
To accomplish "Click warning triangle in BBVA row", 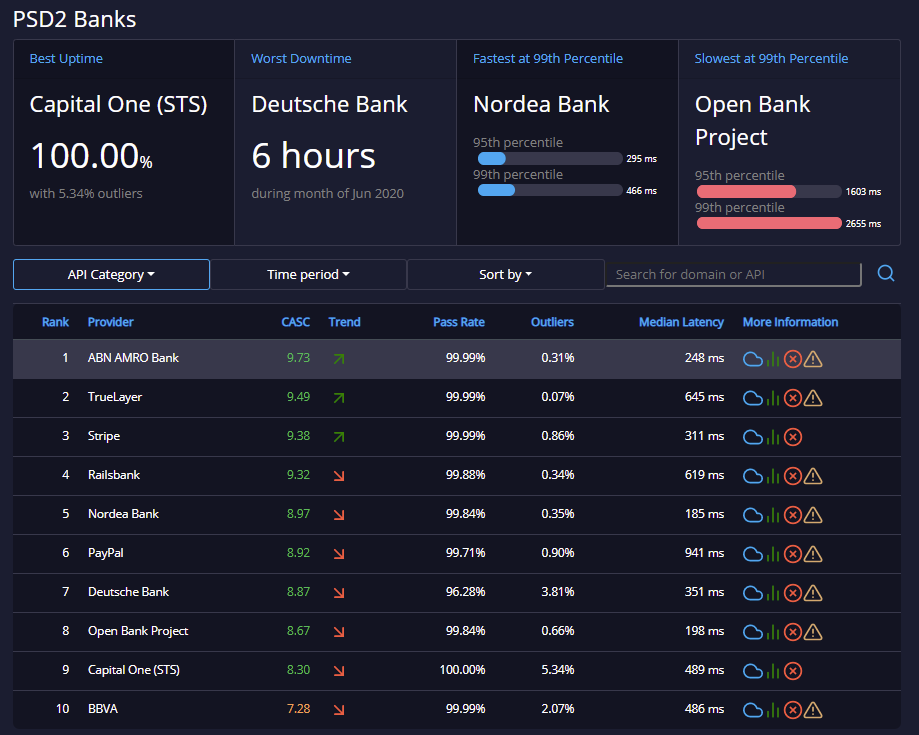I will [813, 710].
